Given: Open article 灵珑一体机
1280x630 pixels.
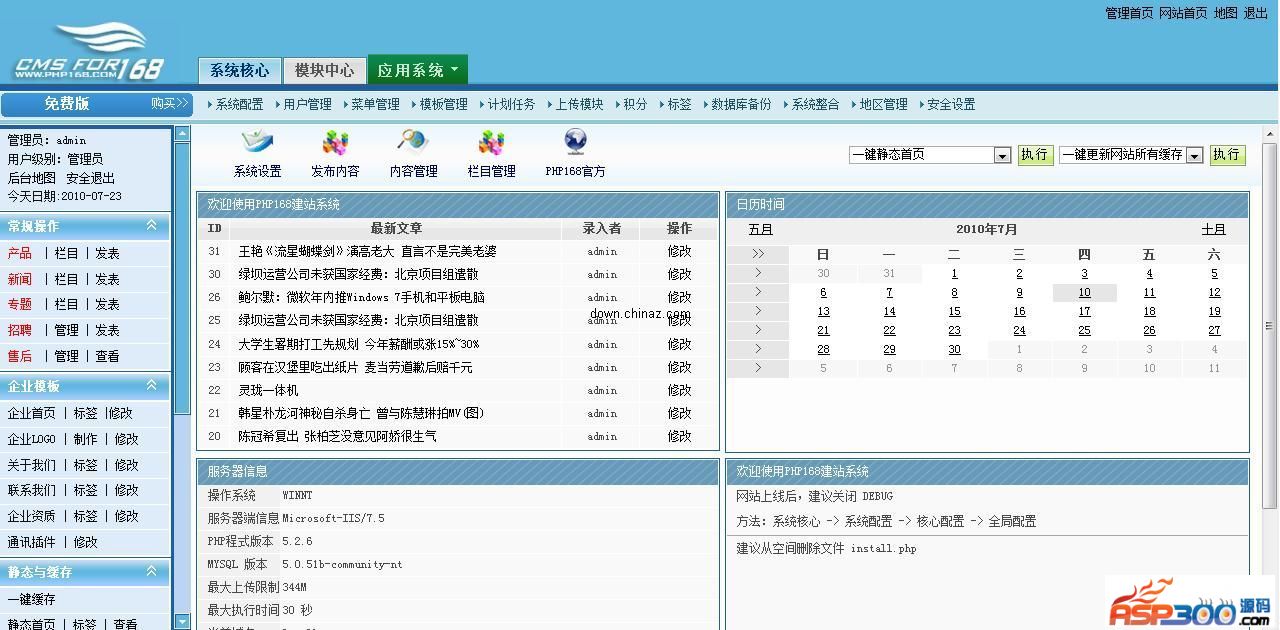Looking at the screenshot, I should [x=268, y=390].
